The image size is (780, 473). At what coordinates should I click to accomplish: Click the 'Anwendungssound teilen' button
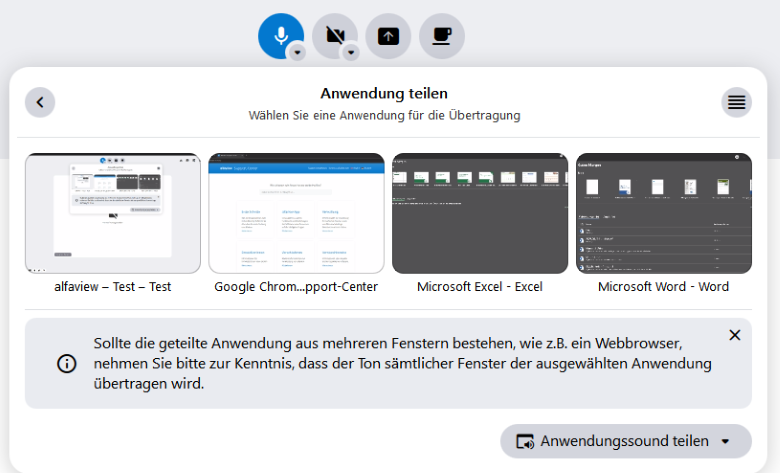[612, 441]
